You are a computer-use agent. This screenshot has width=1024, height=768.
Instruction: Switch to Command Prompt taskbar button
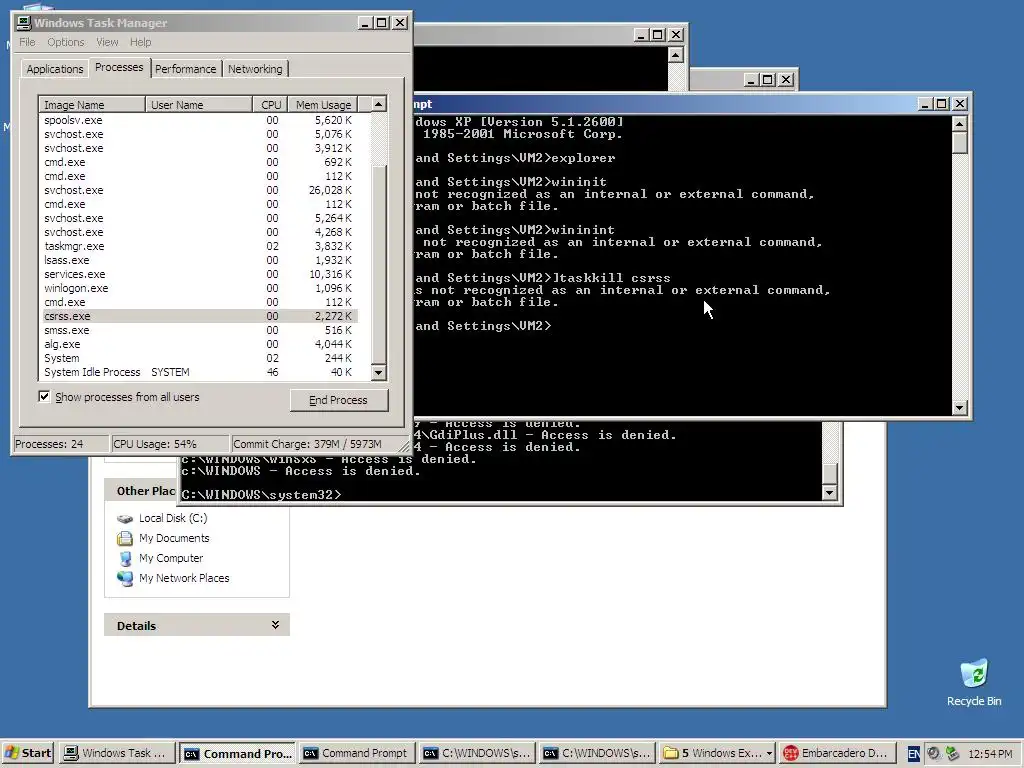pos(357,753)
